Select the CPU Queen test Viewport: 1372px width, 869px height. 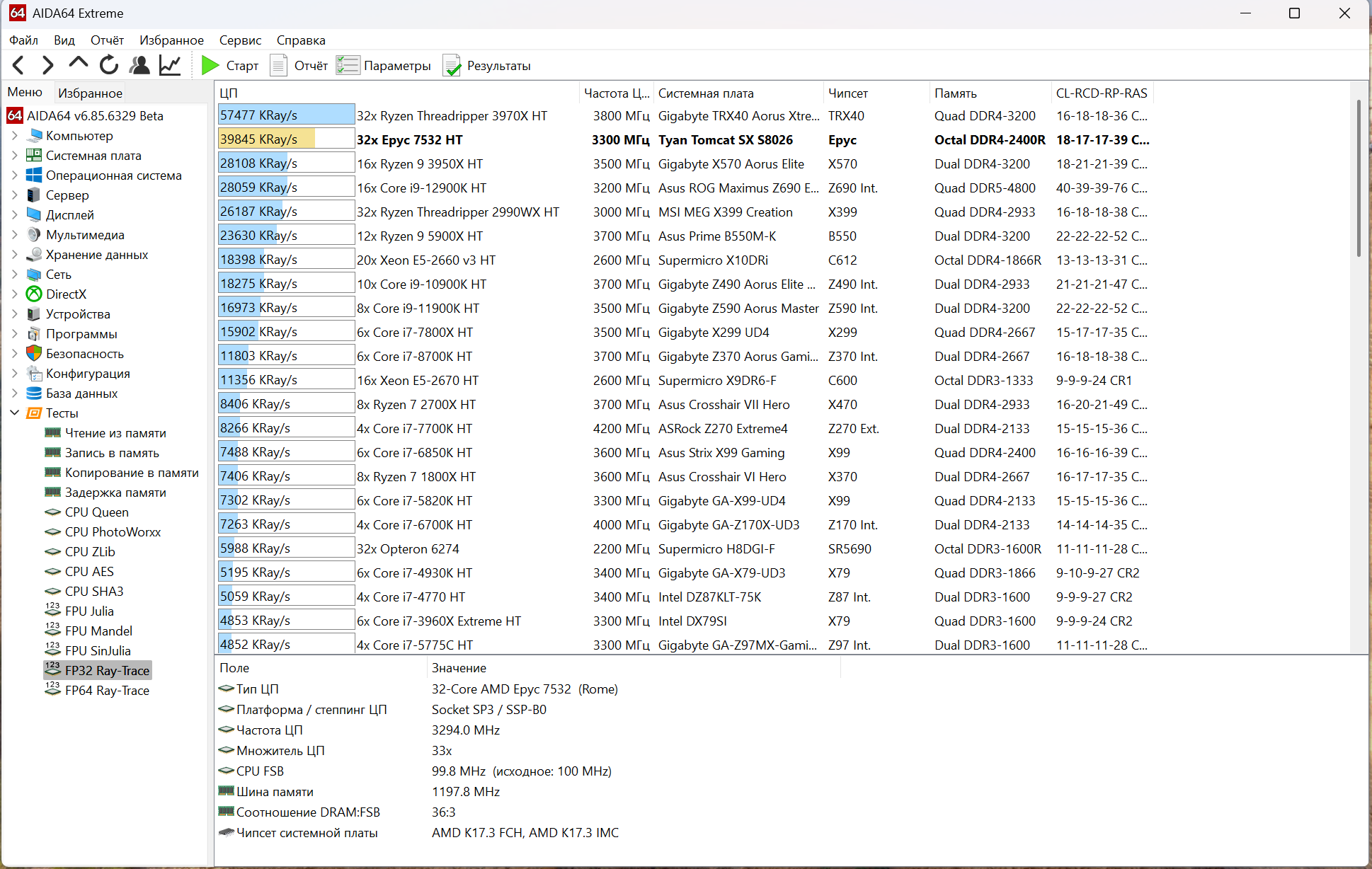pos(96,512)
